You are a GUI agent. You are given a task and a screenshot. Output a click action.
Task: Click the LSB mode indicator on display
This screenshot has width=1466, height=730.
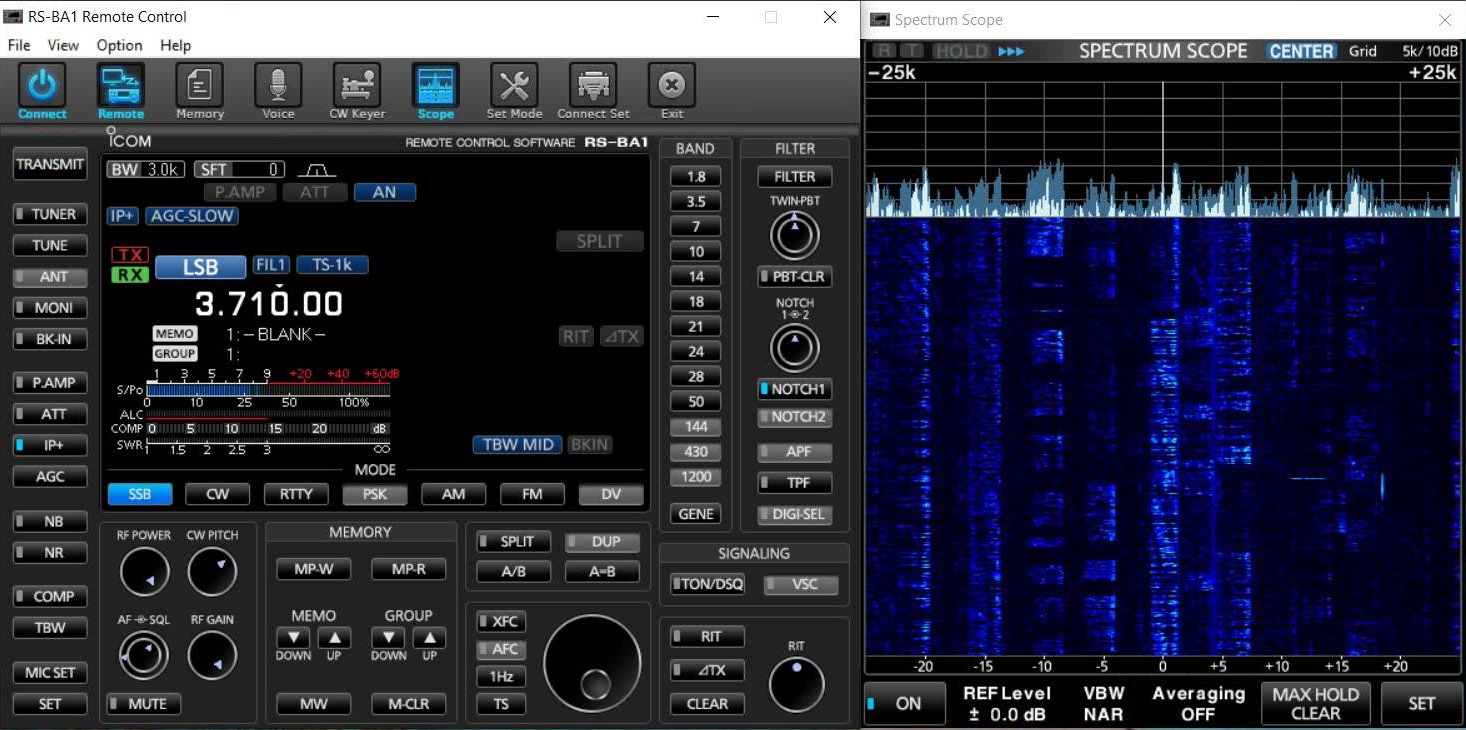[x=200, y=267]
